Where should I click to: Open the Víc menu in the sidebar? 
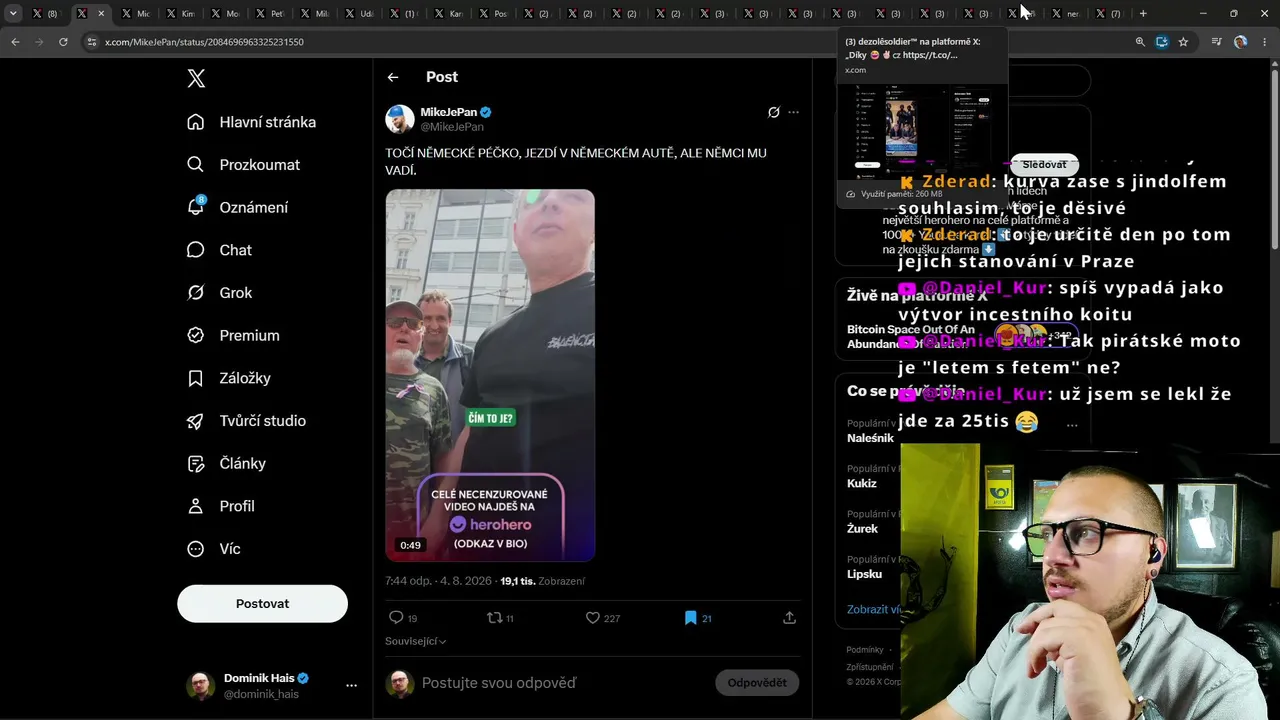coord(214,549)
